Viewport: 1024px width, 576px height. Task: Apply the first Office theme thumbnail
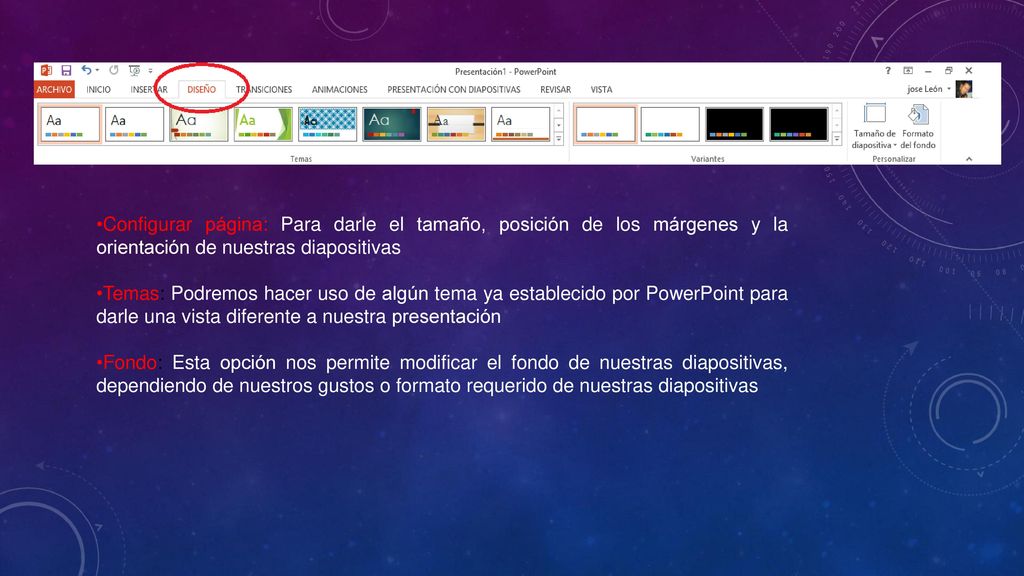(x=70, y=124)
